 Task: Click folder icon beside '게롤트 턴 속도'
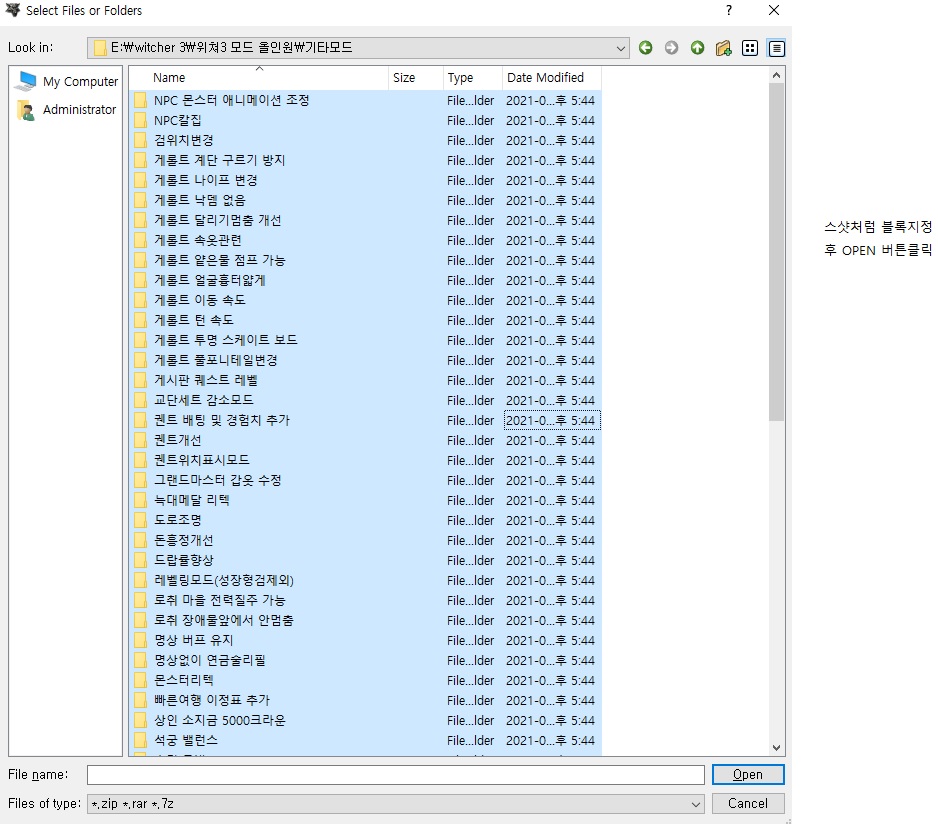tap(141, 321)
